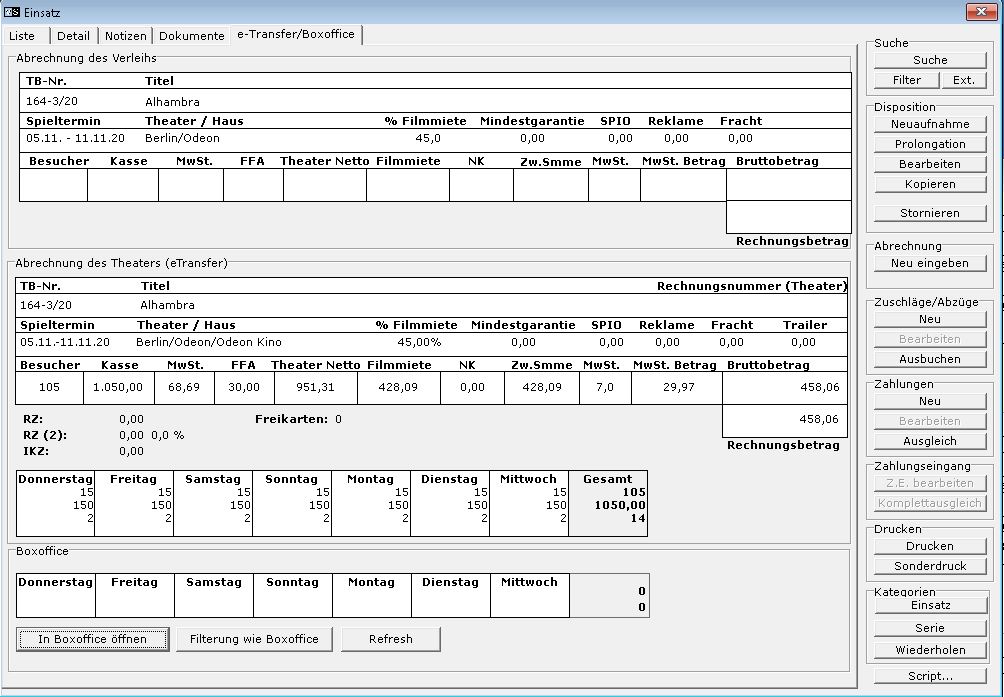This screenshot has width=1004, height=697.
Task: Click Filterung wie Boxoffice button
Action: (254, 639)
